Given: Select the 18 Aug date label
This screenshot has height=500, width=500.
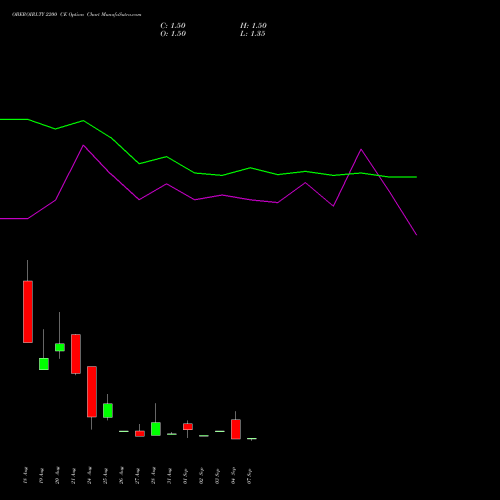Looking at the screenshot, I should point(26,475).
